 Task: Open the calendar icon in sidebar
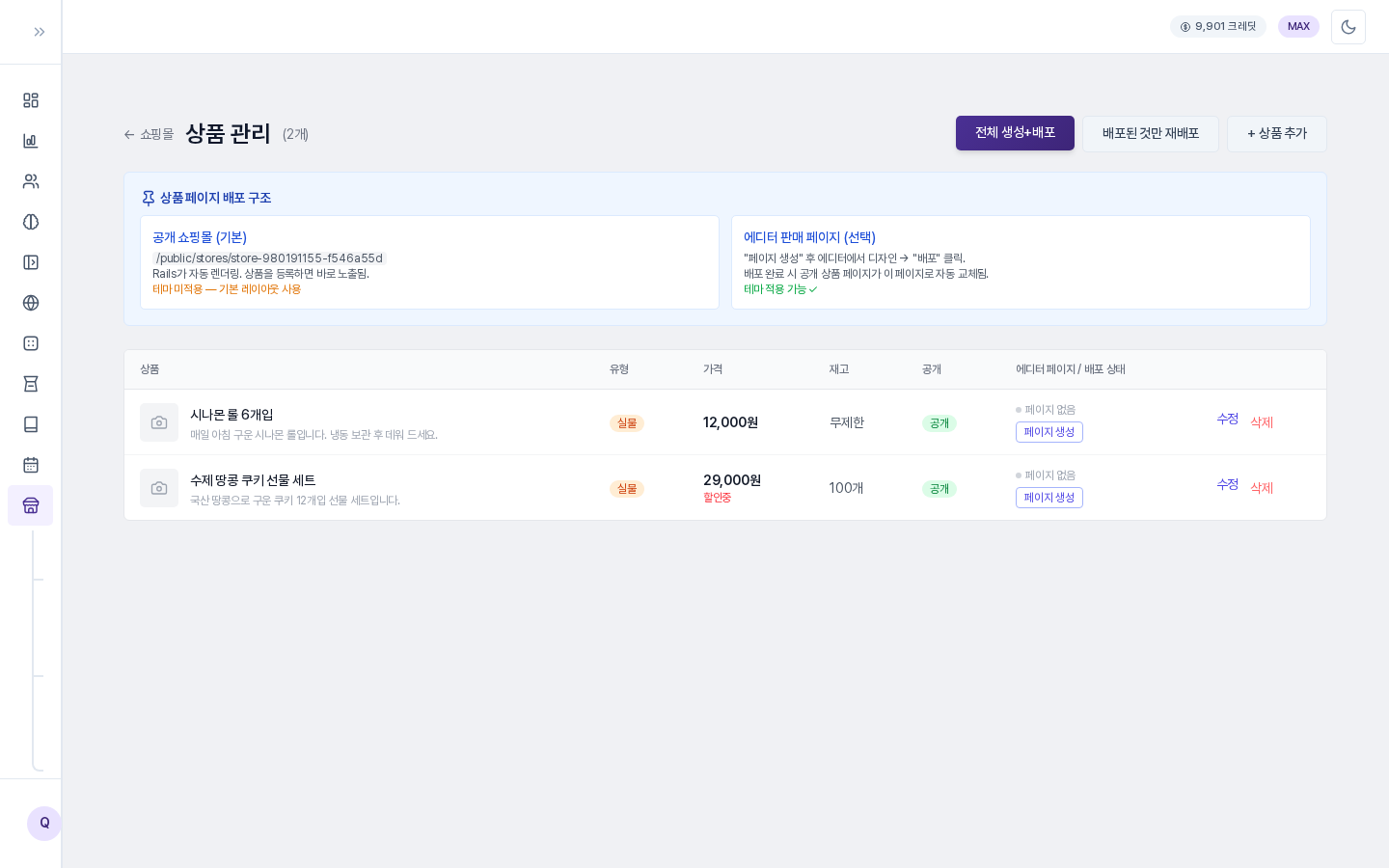coord(31,465)
